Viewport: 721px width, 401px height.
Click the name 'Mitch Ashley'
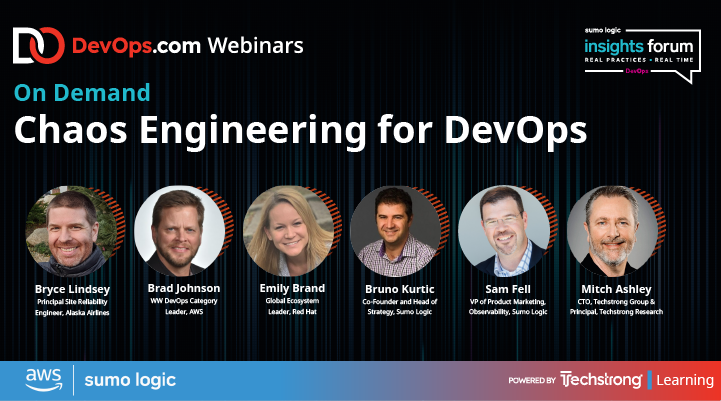click(616, 289)
